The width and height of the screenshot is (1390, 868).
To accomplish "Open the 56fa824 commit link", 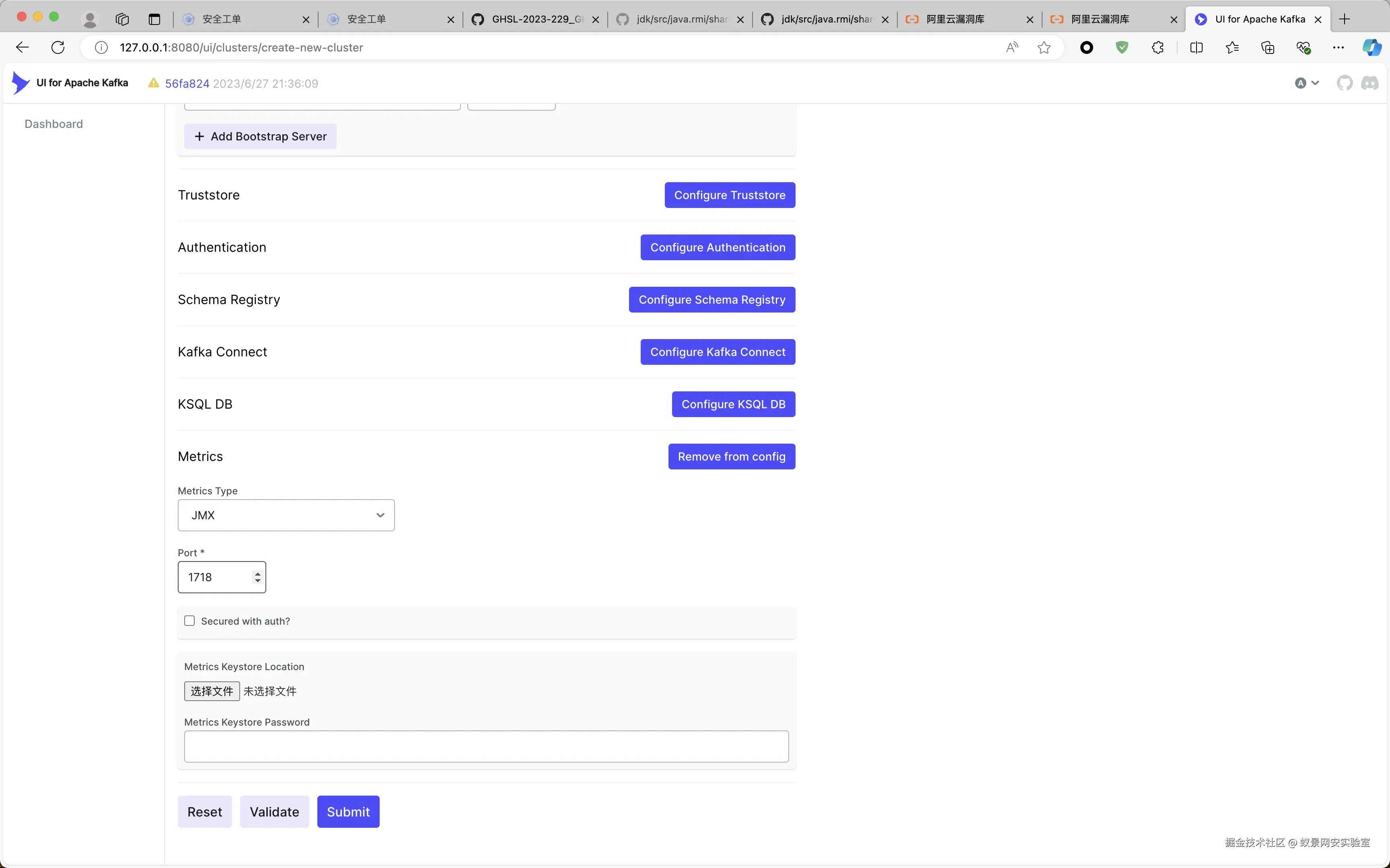I will tap(187, 84).
